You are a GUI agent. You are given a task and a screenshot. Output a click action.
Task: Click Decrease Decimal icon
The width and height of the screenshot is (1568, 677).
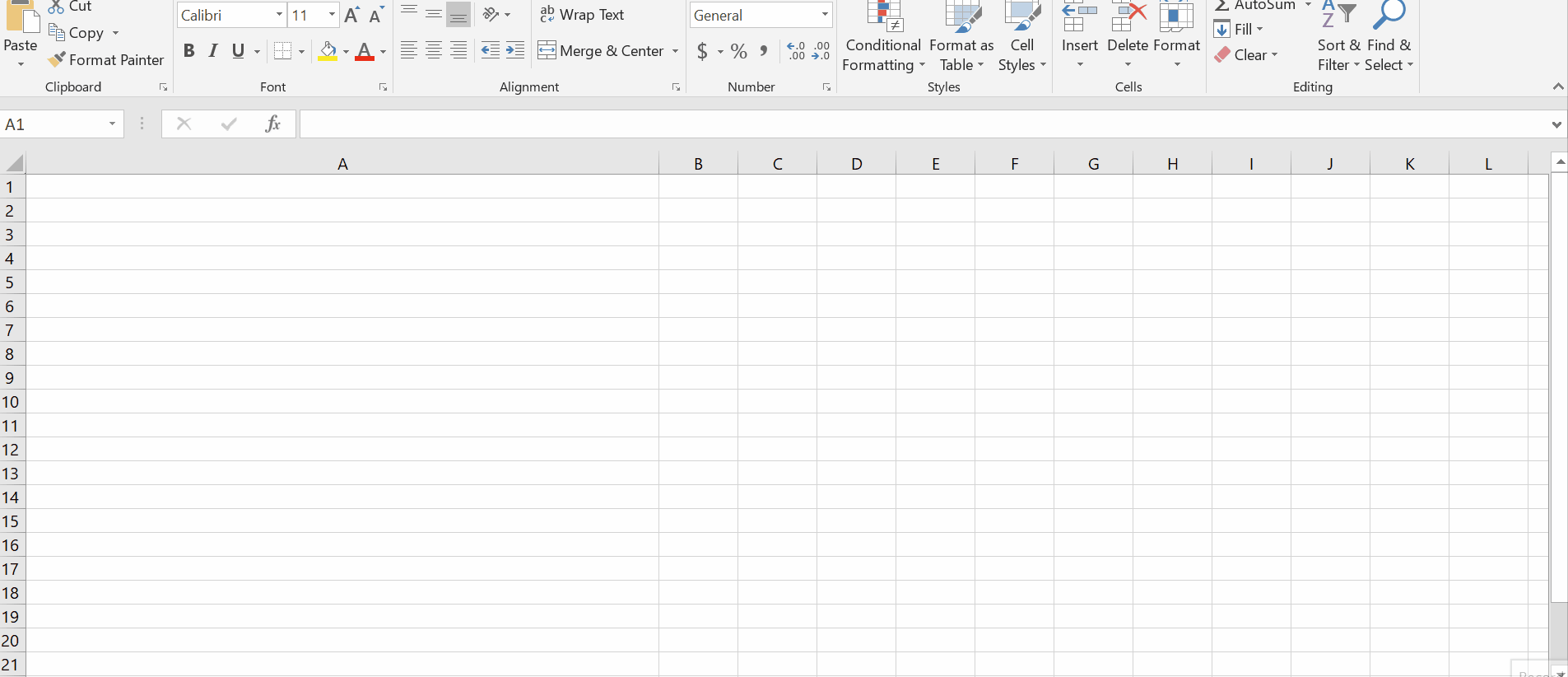[x=821, y=51]
